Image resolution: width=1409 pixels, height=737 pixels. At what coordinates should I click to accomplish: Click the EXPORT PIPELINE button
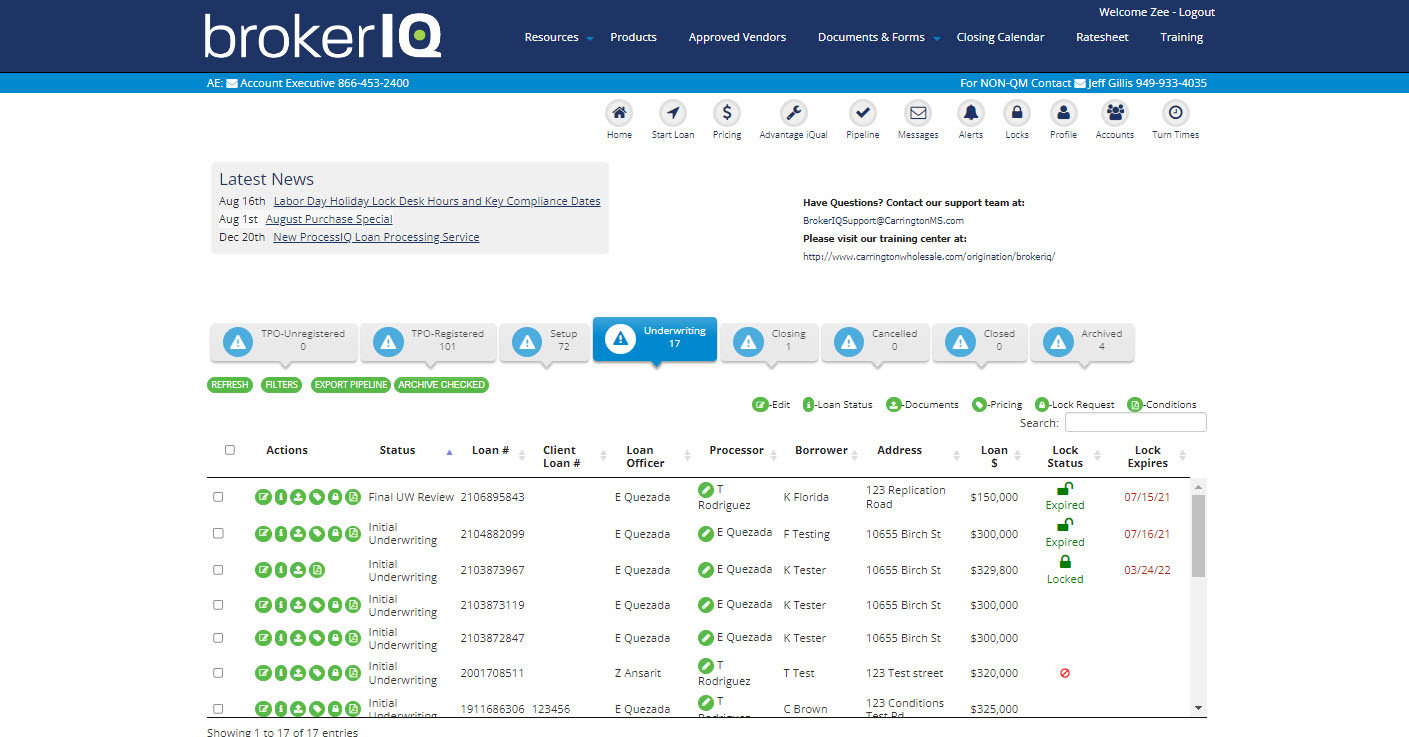(x=350, y=385)
